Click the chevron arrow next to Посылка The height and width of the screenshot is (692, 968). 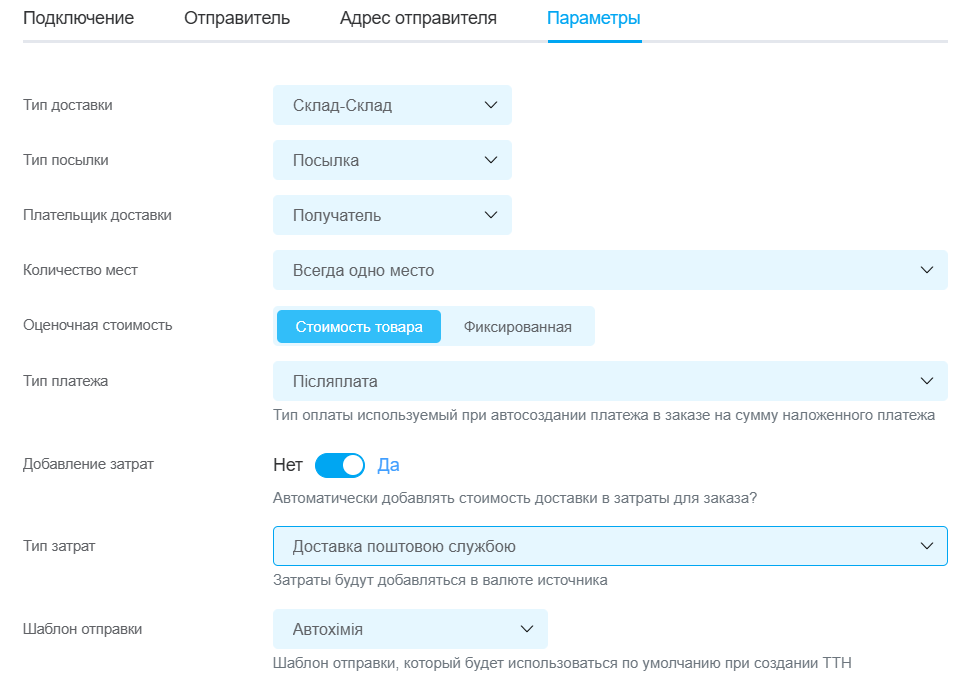pyautogui.click(x=491, y=160)
